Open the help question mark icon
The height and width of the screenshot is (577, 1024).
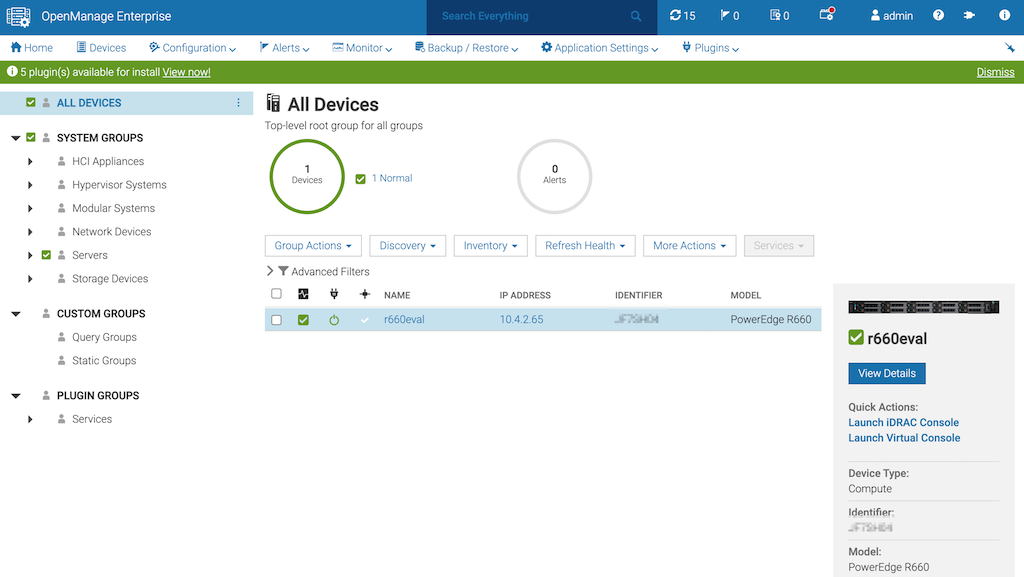[938, 15]
